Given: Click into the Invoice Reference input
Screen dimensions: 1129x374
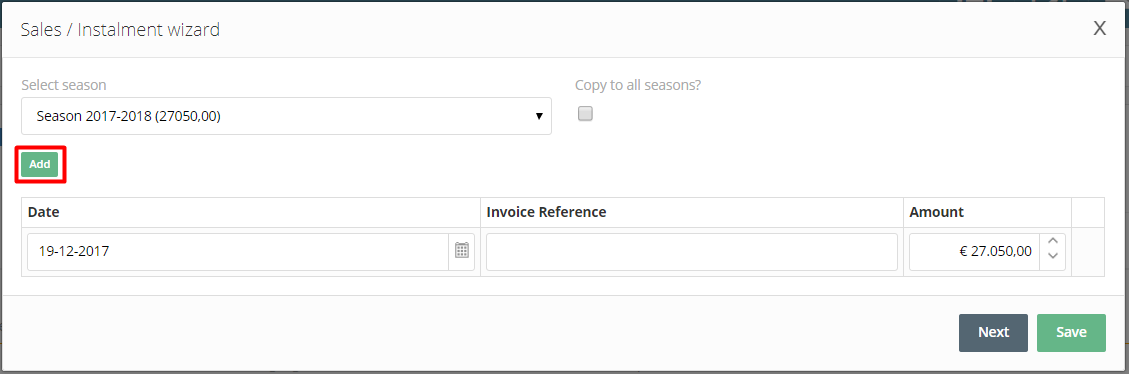Looking at the screenshot, I should pyautogui.click(x=692, y=251).
